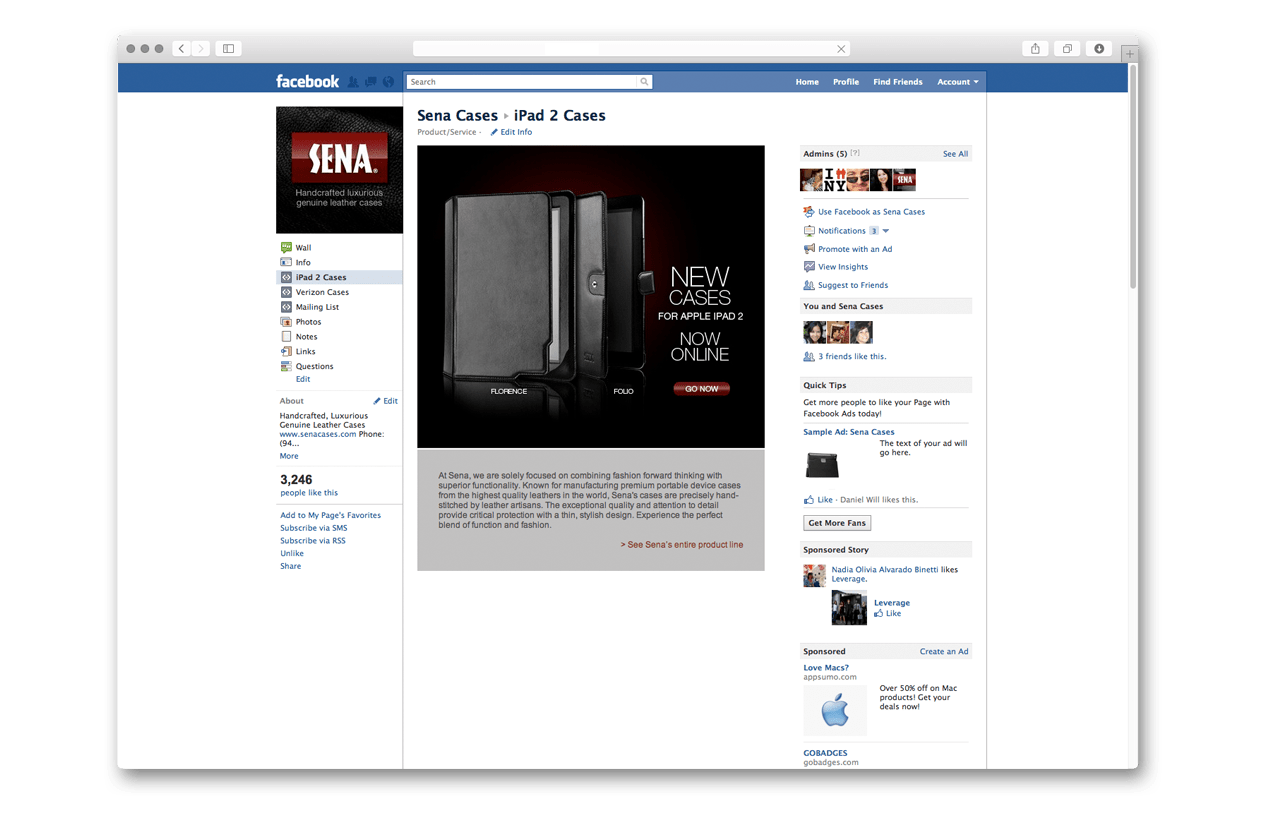Click Subscribe via SMS link
This screenshot has width=1261, height=832.
[x=314, y=528]
